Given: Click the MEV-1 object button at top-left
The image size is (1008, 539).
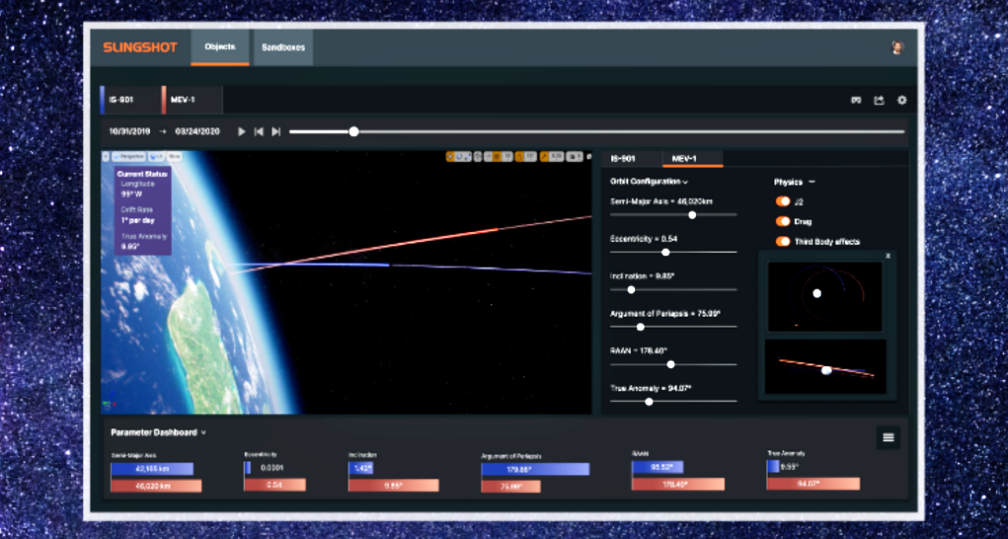Looking at the screenshot, I should 192,100.
